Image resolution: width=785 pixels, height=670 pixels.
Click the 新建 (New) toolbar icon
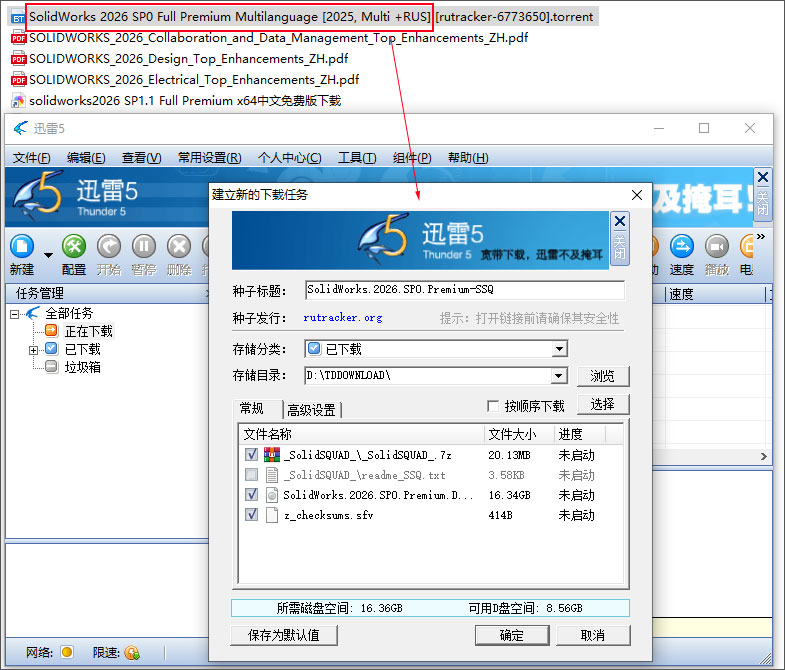pyautogui.click(x=22, y=246)
